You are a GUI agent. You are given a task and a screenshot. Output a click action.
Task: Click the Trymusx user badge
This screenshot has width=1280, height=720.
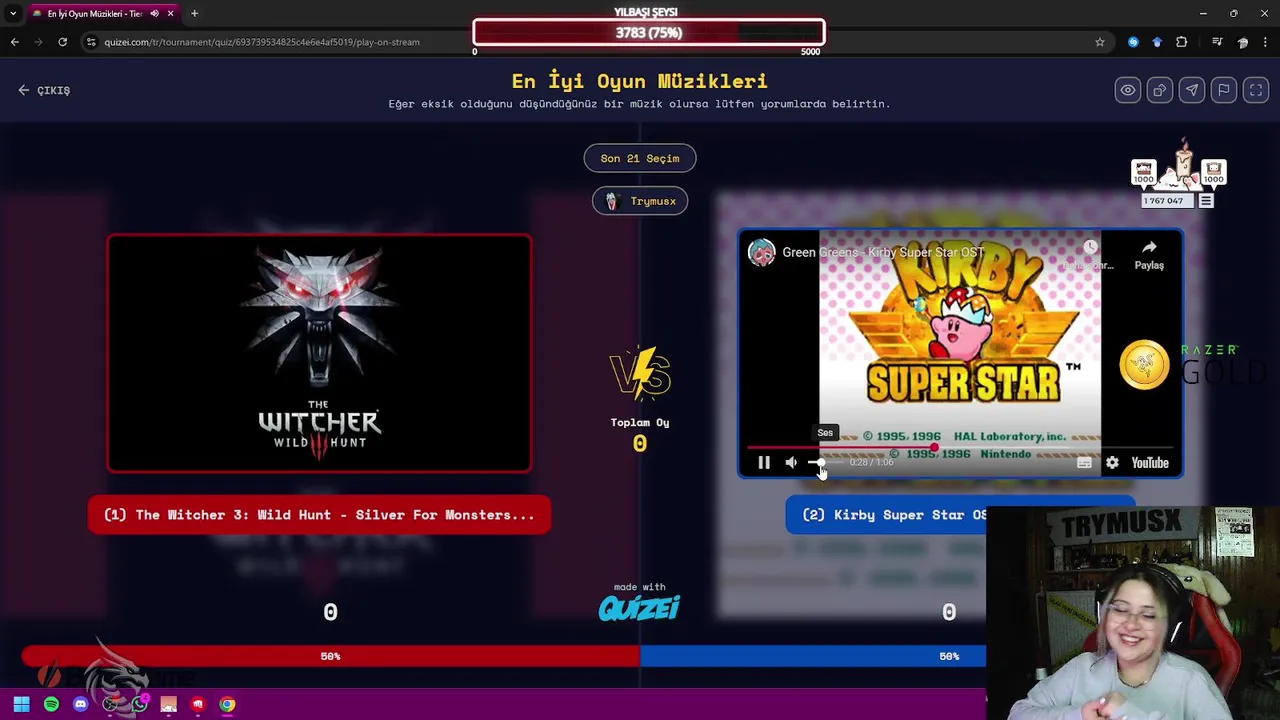point(640,201)
